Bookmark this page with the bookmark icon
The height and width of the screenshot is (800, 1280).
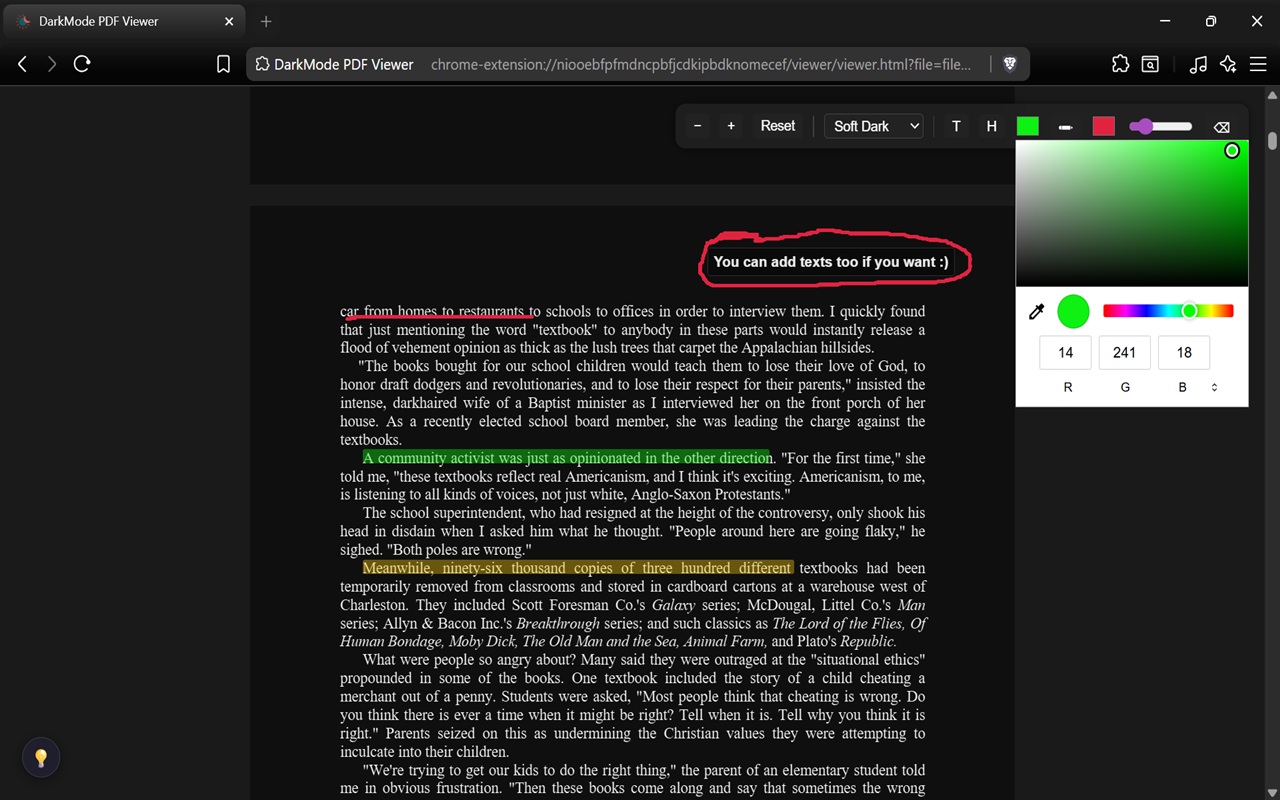(x=224, y=64)
